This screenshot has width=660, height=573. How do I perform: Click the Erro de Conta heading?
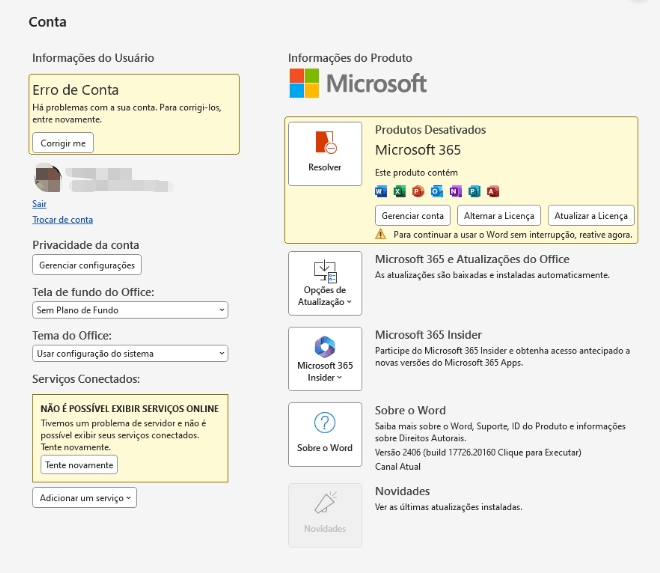[x=75, y=90]
